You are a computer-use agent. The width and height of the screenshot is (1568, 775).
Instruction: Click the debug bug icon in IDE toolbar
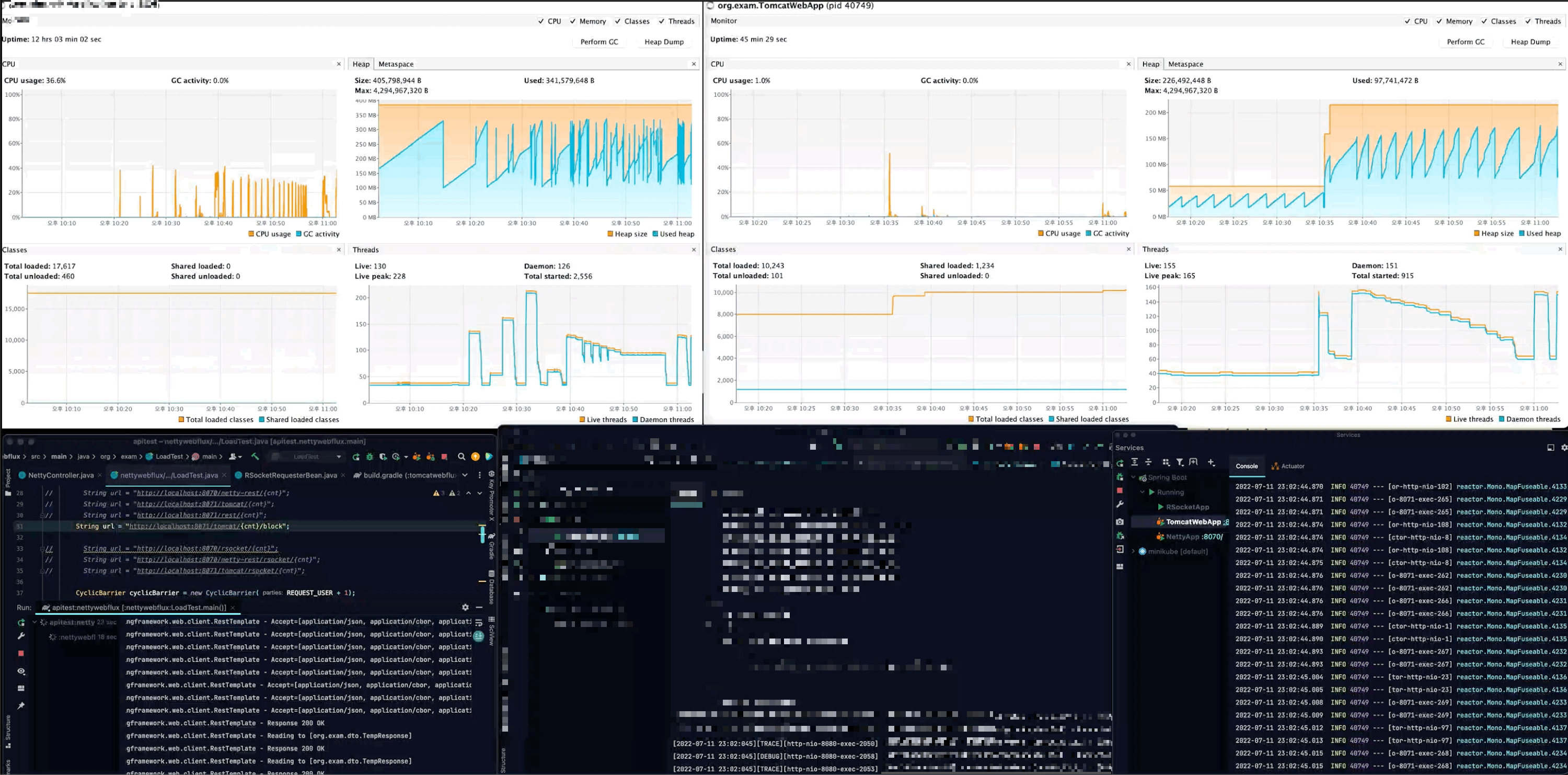coord(370,457)
